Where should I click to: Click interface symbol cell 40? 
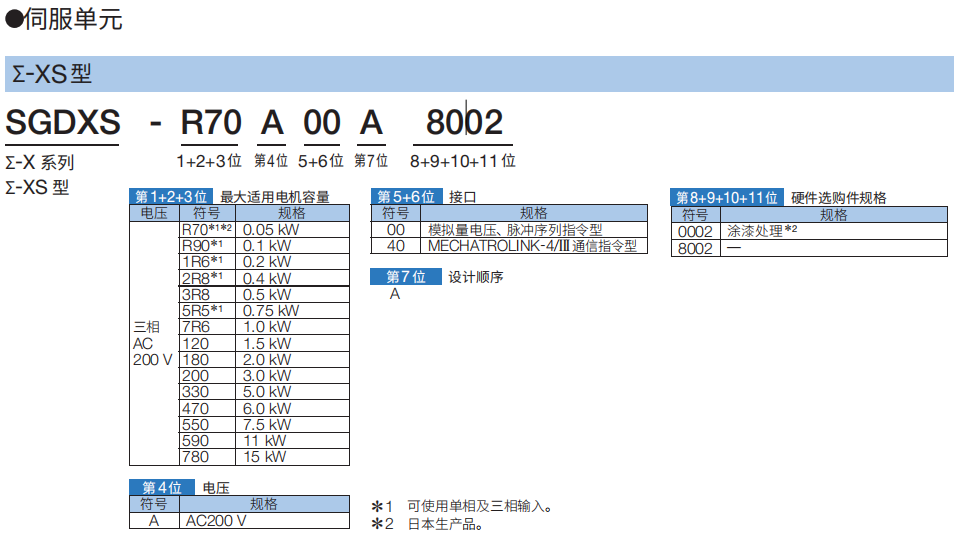[x=395, y=246]
